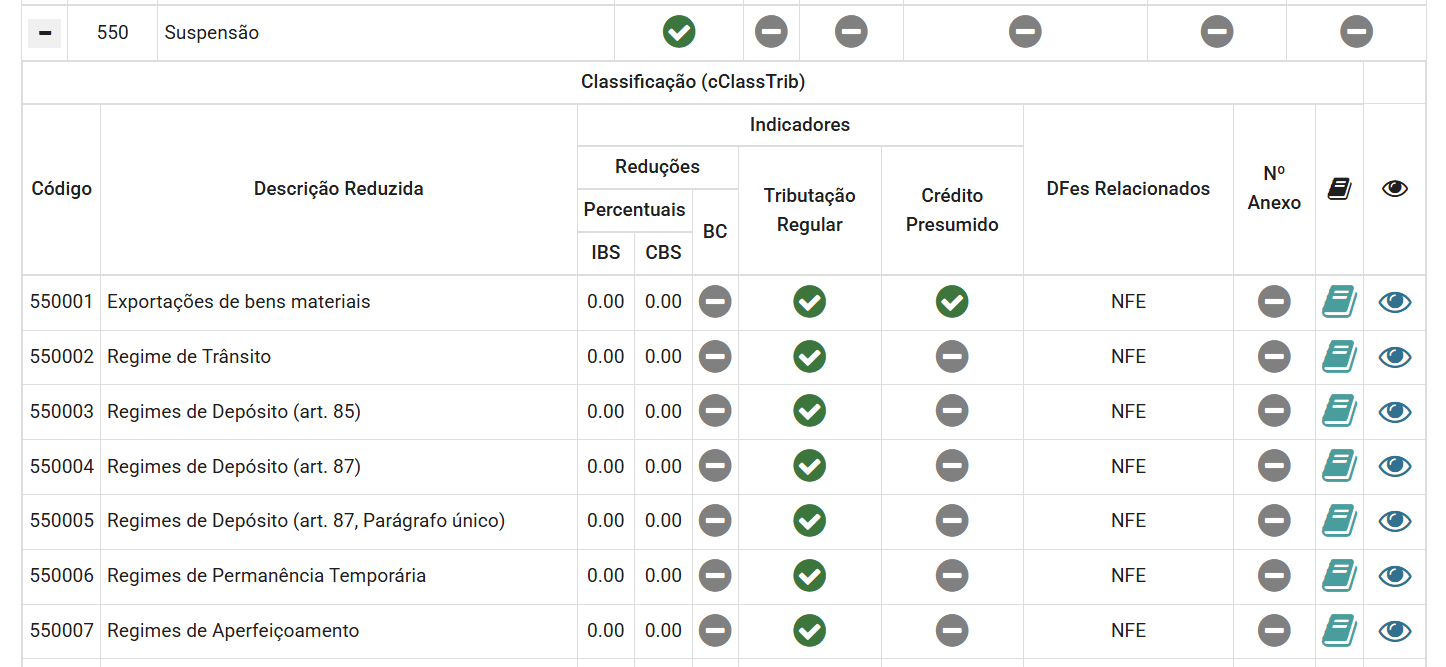Click Regimes de Permanência Temporária description
The width and height of the screenshot is (1446, 667).
[266, 576]
